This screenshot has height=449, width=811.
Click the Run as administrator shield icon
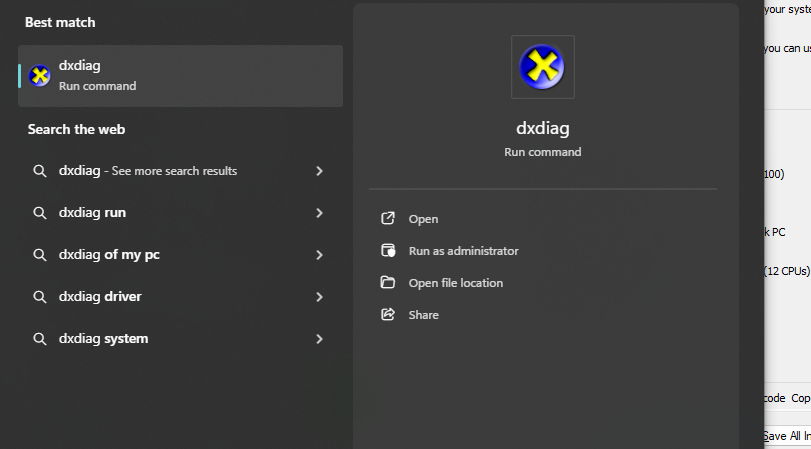click(388, 250)
